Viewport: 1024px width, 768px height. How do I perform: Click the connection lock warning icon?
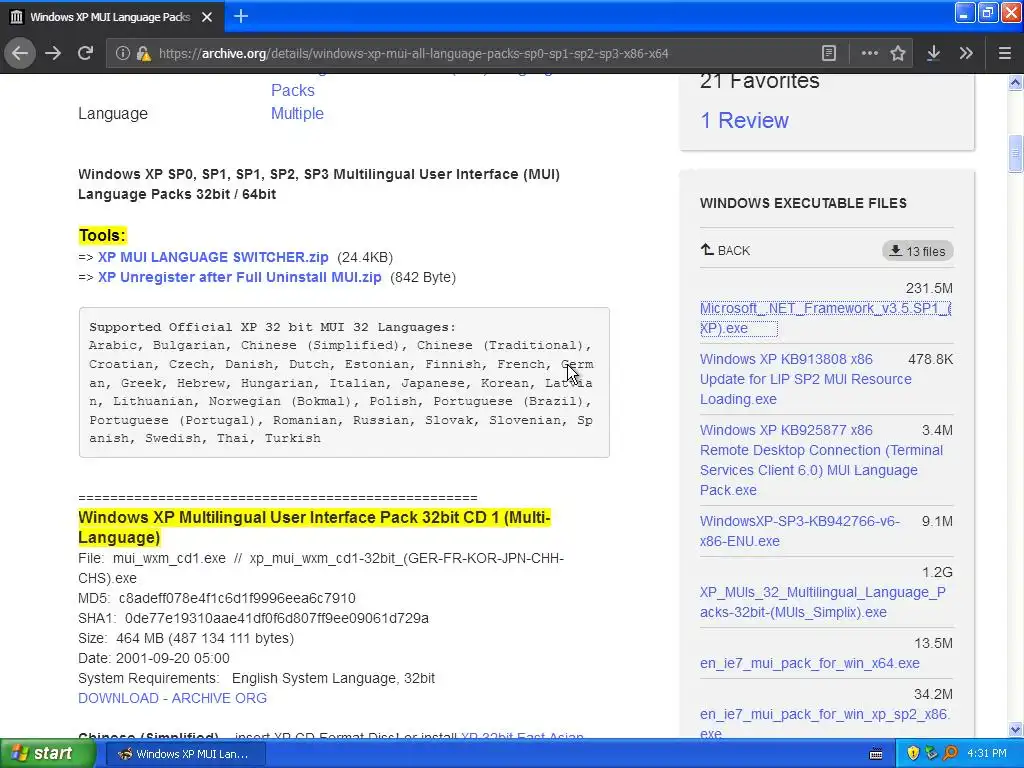(x=143, y=54)
